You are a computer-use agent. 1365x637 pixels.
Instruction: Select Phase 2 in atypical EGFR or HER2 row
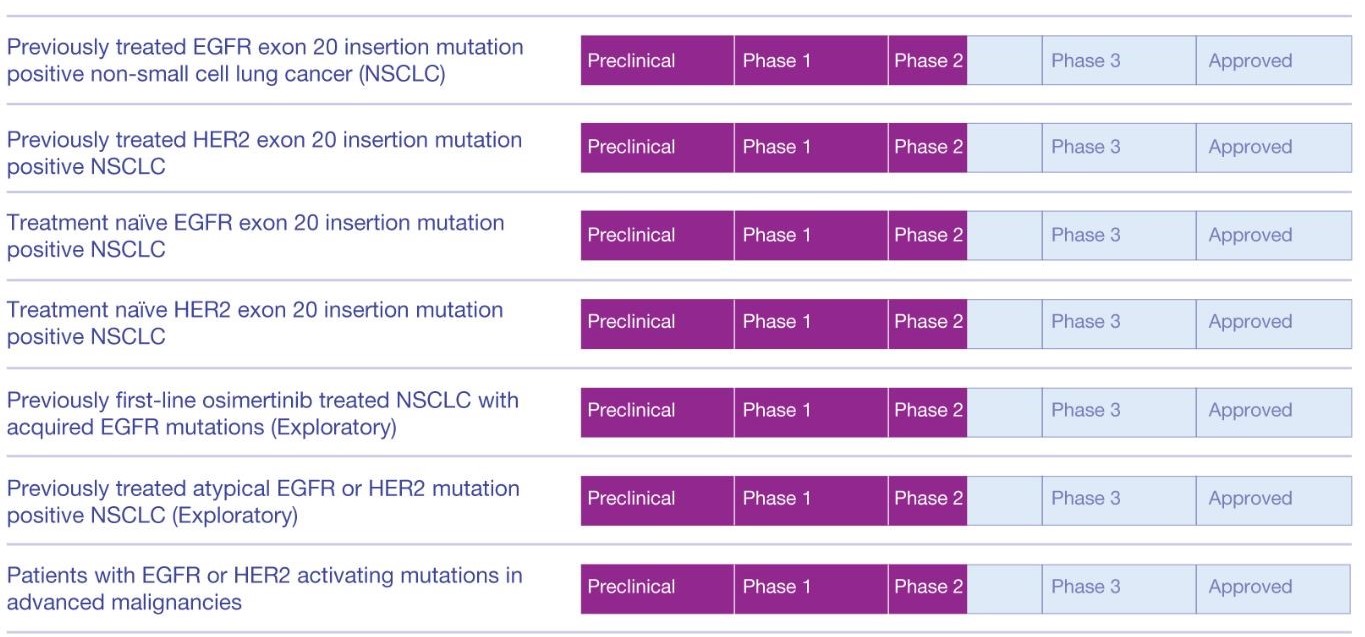pos(927,498)
